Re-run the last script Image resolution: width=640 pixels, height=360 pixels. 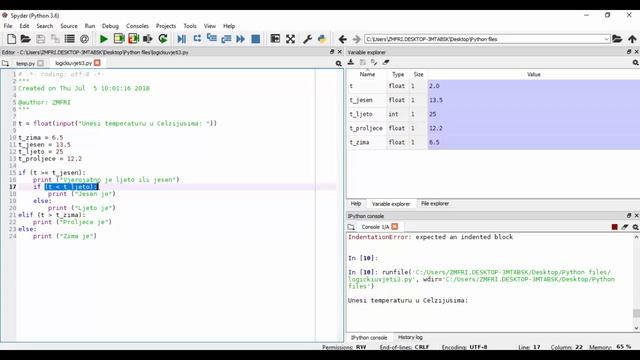[163, 39]
